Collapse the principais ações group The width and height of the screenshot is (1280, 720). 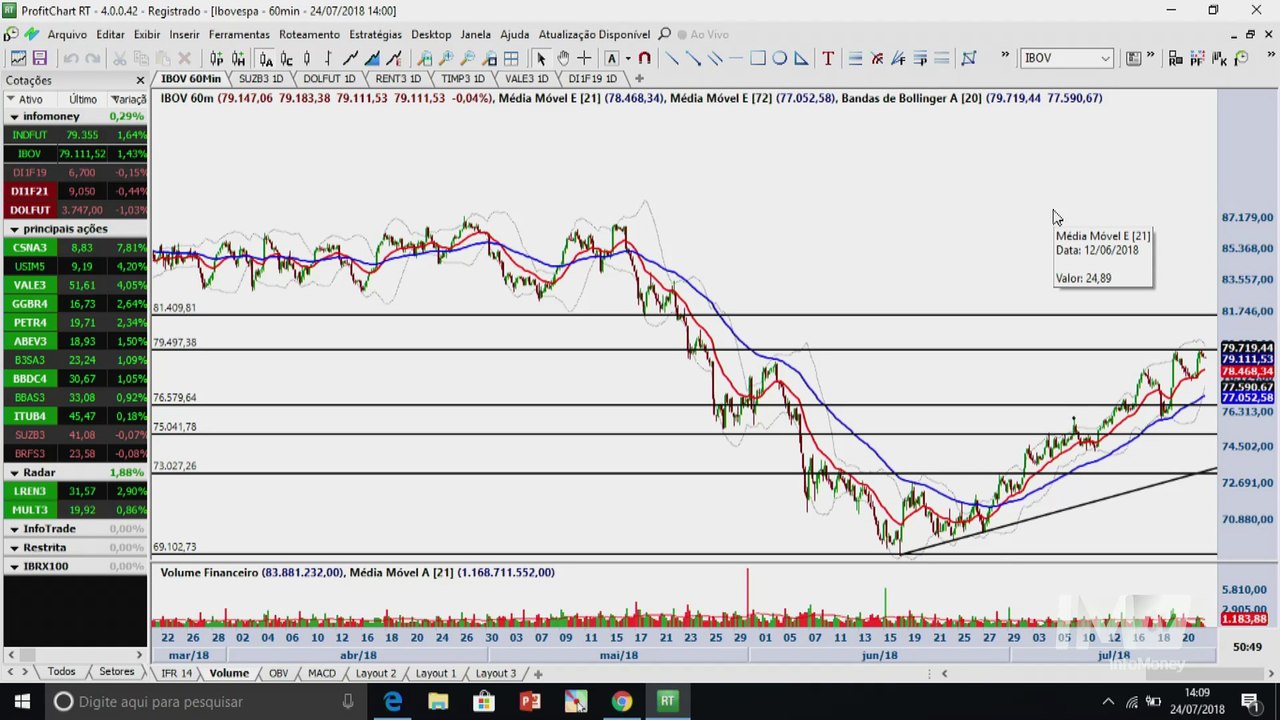click(15, 229)
